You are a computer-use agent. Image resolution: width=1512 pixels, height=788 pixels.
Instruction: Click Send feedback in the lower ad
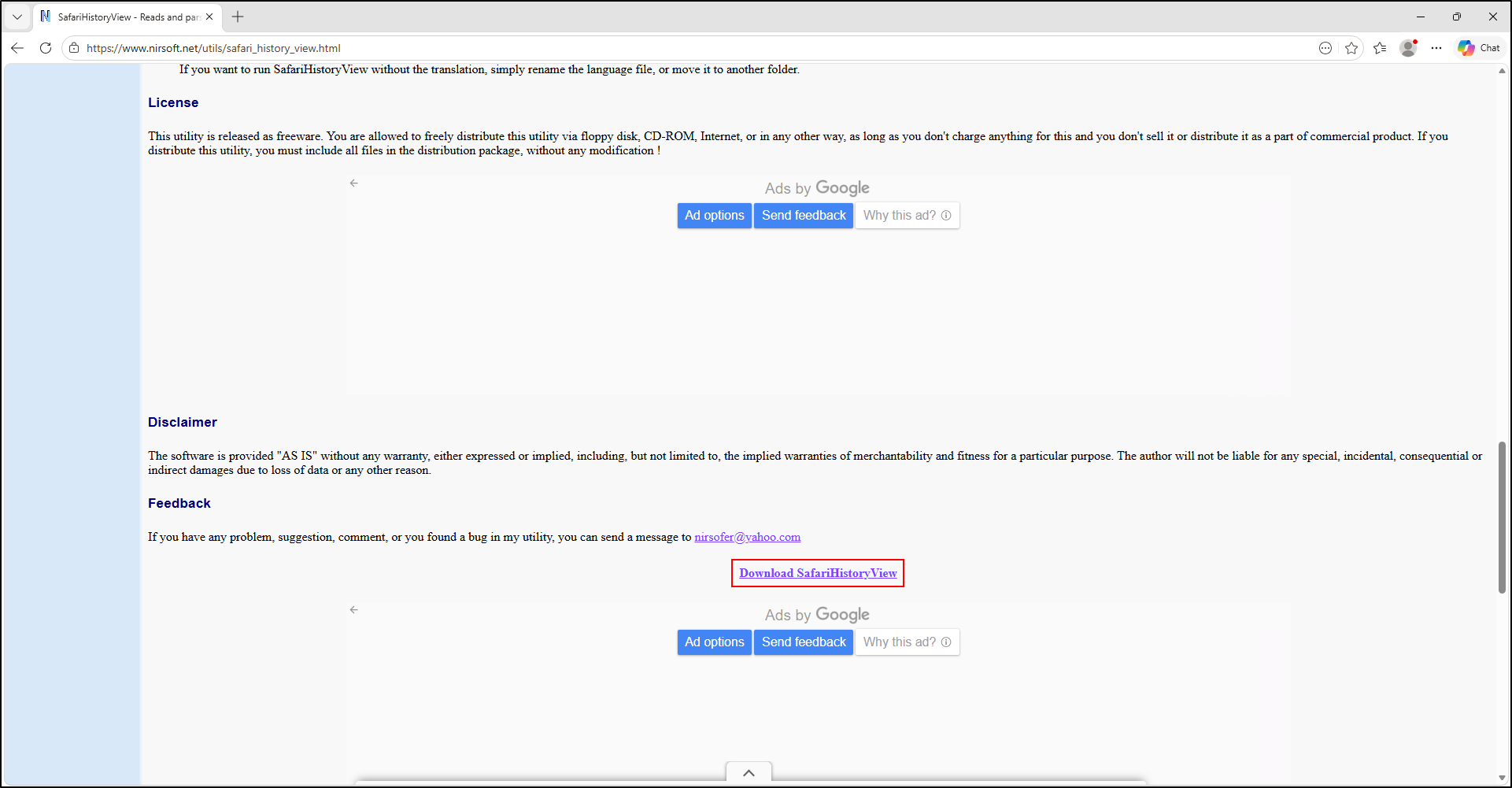[804, 642]
